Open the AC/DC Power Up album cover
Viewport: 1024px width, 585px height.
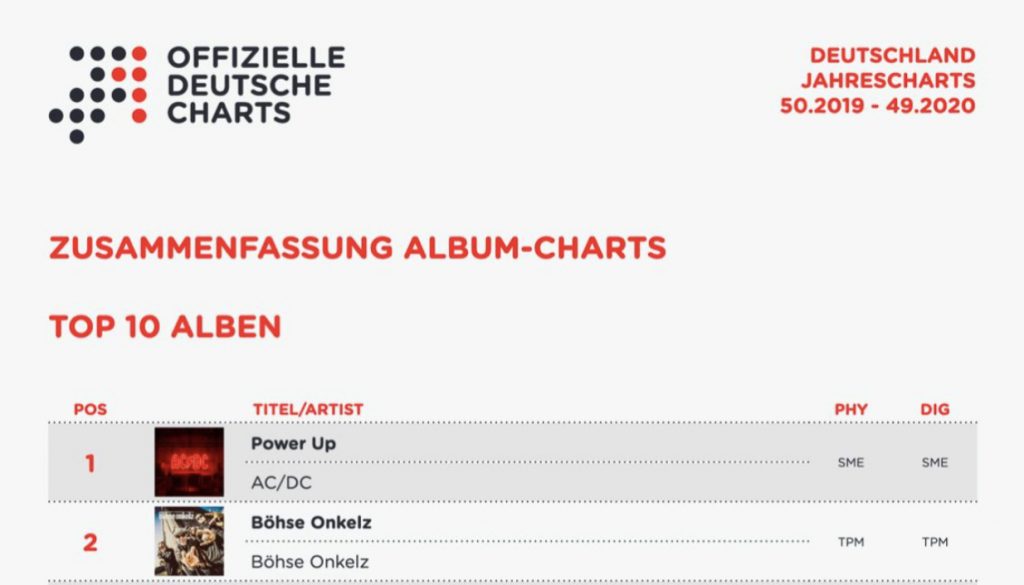189,462
